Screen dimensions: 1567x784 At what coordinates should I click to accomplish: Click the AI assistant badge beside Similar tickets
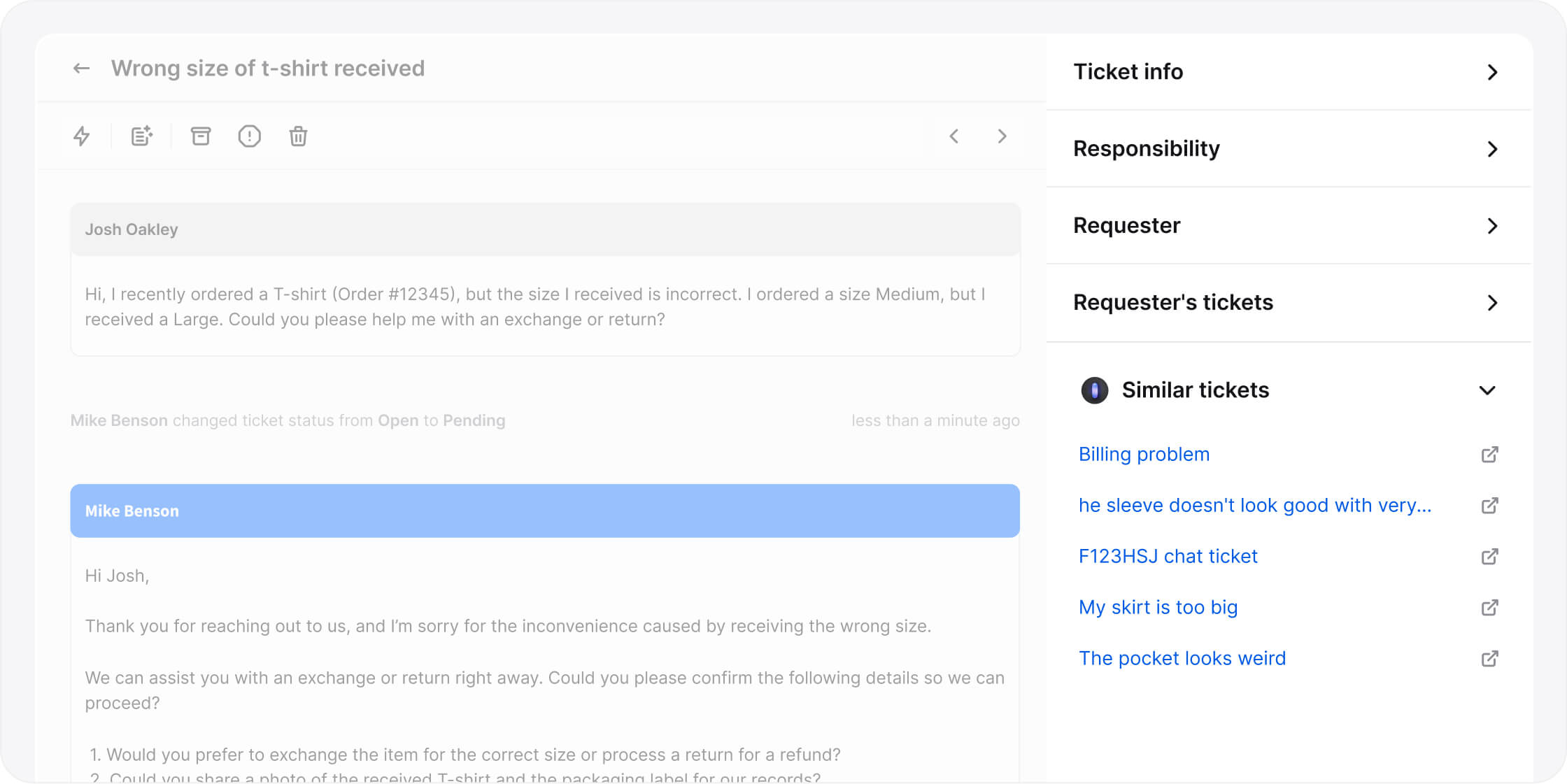pyautogui.click(x=1093, y=390)
